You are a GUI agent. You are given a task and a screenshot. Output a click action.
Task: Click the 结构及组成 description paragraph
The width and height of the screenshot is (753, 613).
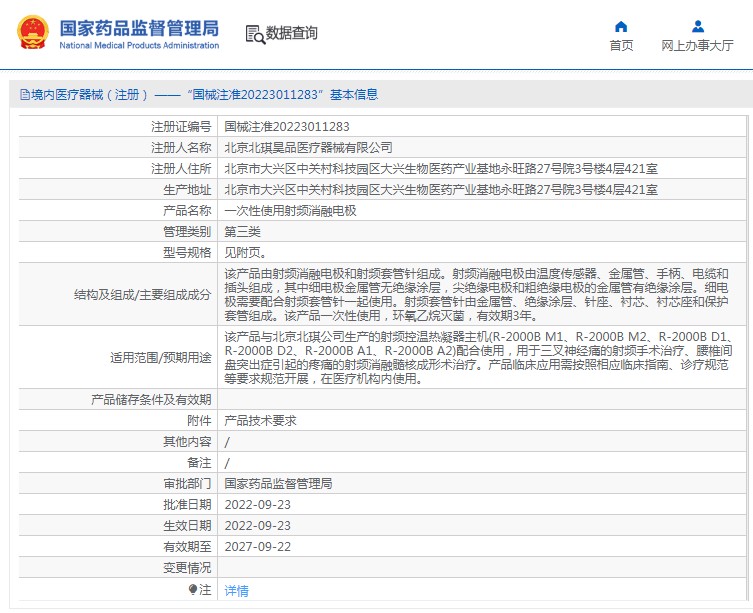tap(476, 294)
